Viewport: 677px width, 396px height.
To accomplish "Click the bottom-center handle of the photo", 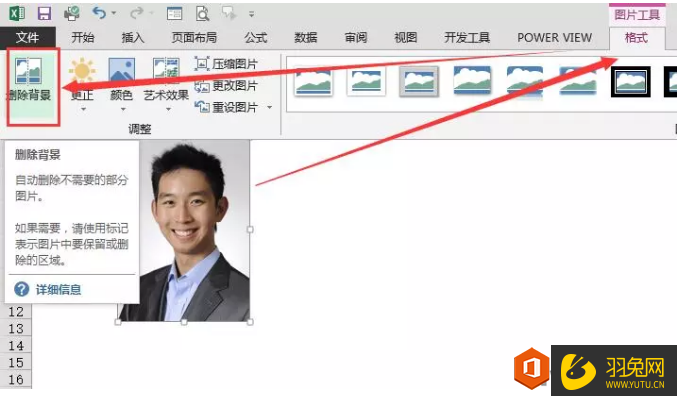I will tap(184, 322).
